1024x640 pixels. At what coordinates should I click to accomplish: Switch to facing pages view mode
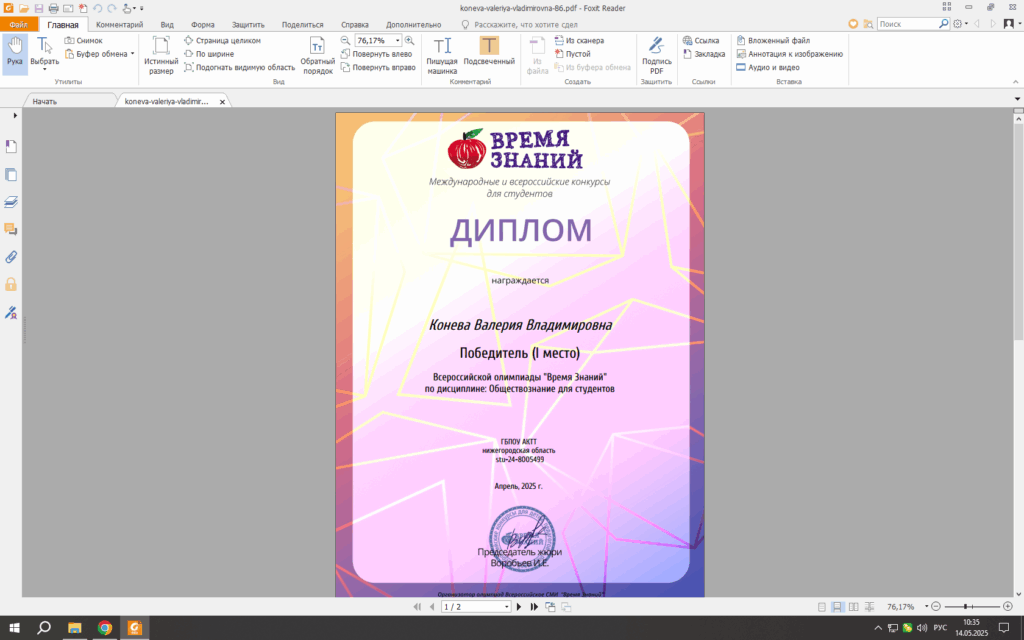click(x=854, y=607)
